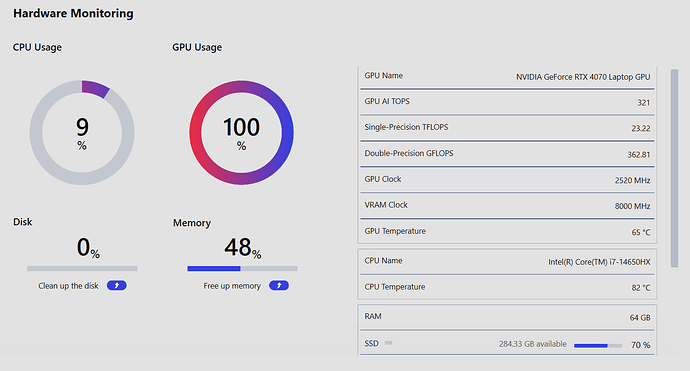Click the 8000 MHz VRAM value

tap(632, 206)
